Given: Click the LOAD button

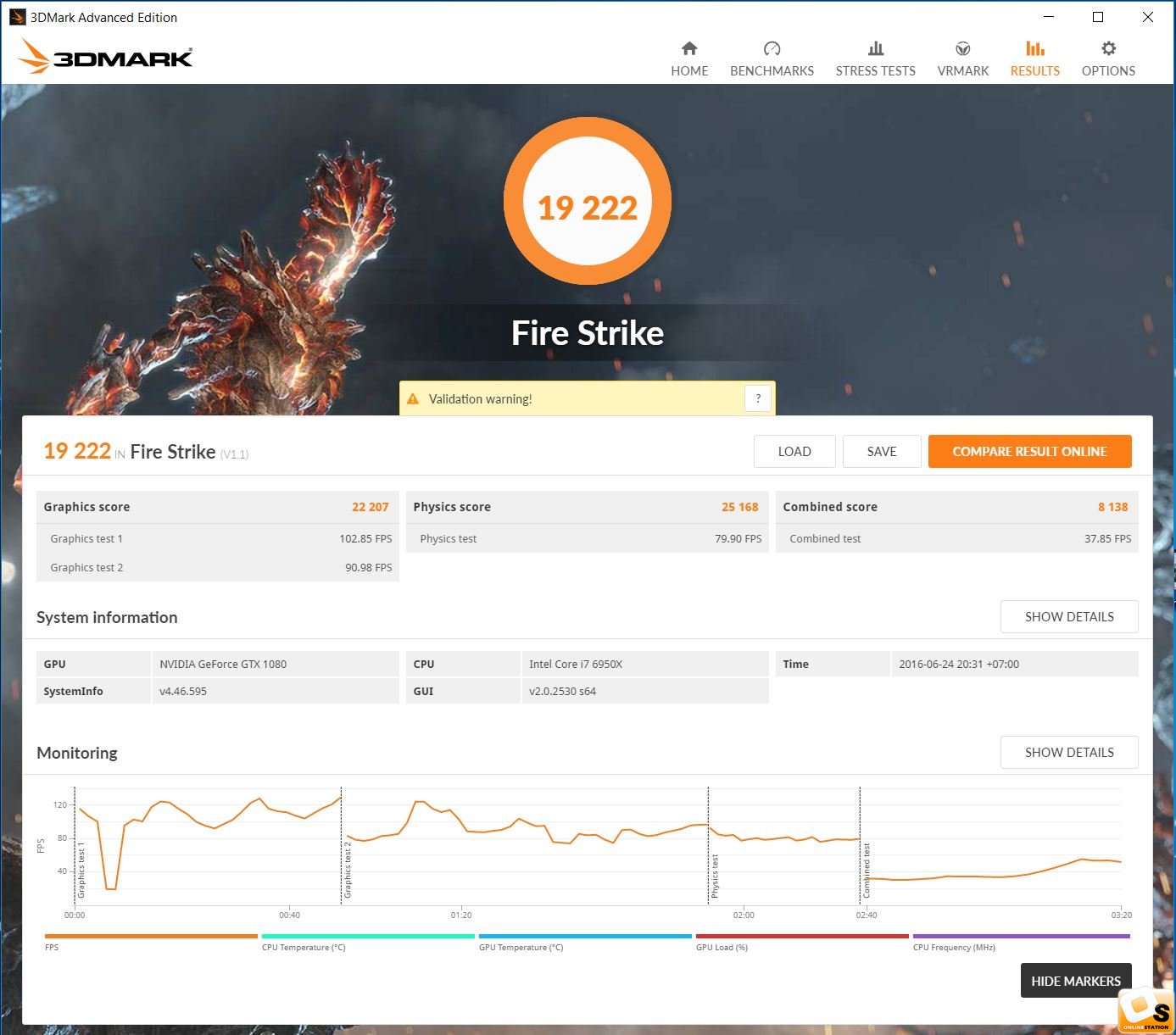Looking at the screenshot, I should [794, 452].
